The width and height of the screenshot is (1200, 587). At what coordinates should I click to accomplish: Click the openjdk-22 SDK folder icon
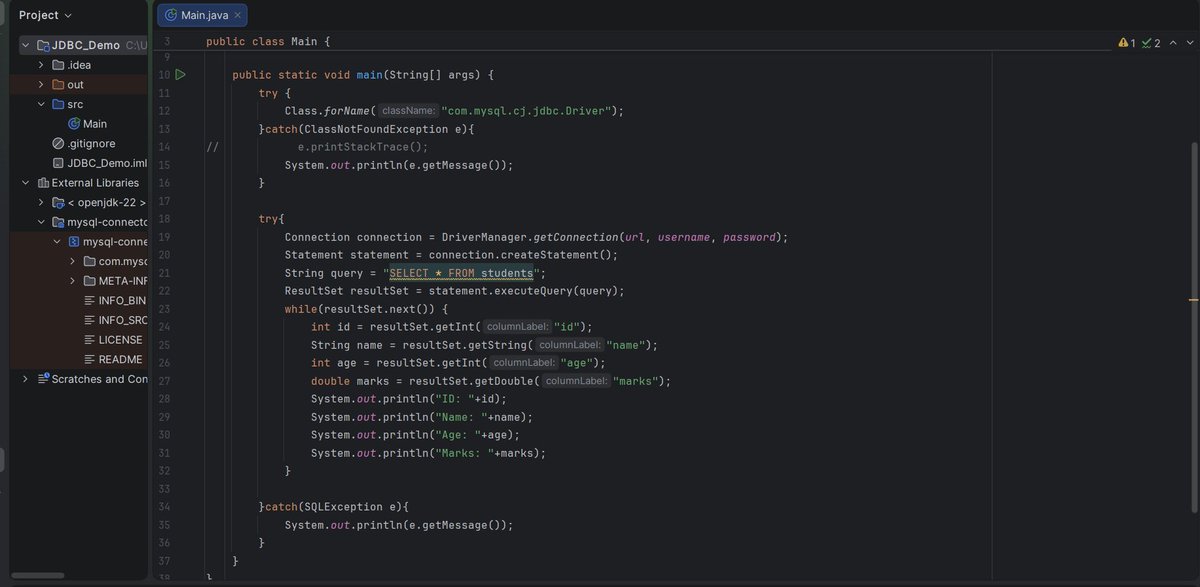tap(58, 203)
